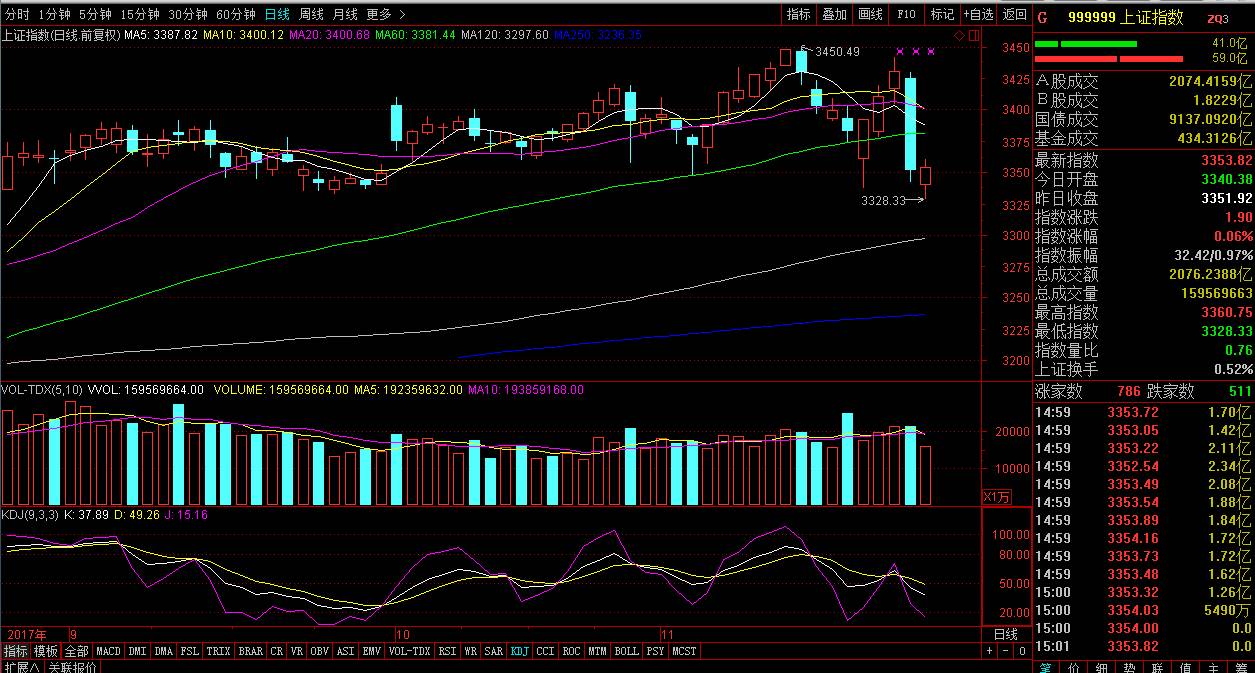Click the split-window square icon near the price axis
Screen dimensions: 1255x673
pyautogui.click(x=972, y=35)
